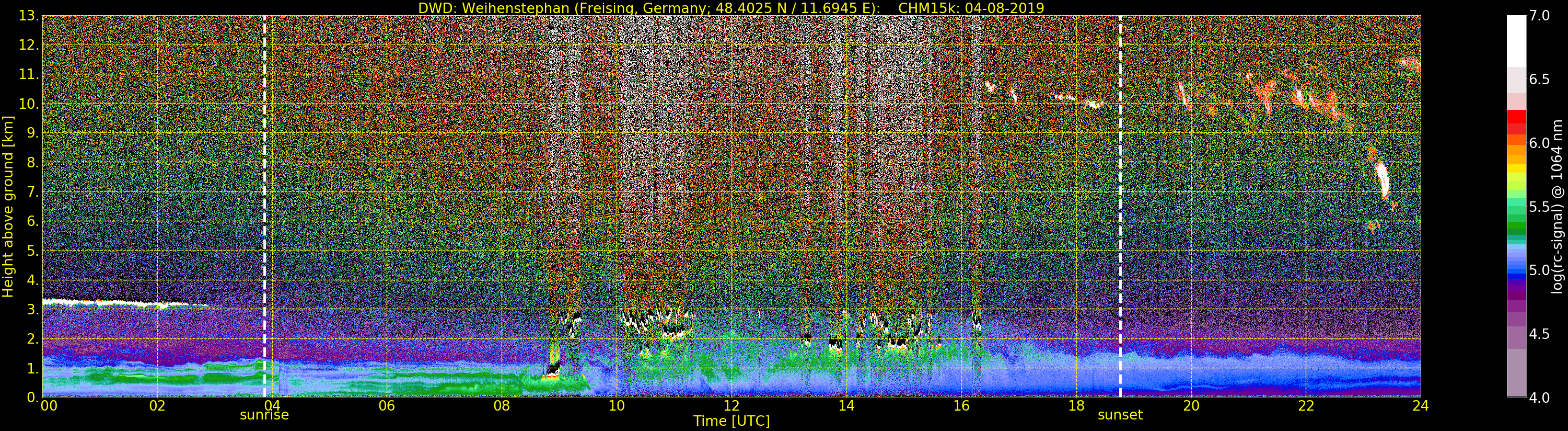Screen dimensions: 1568x431
Task: Pick the yellow segment of the colorbar
Action: 1516,168
